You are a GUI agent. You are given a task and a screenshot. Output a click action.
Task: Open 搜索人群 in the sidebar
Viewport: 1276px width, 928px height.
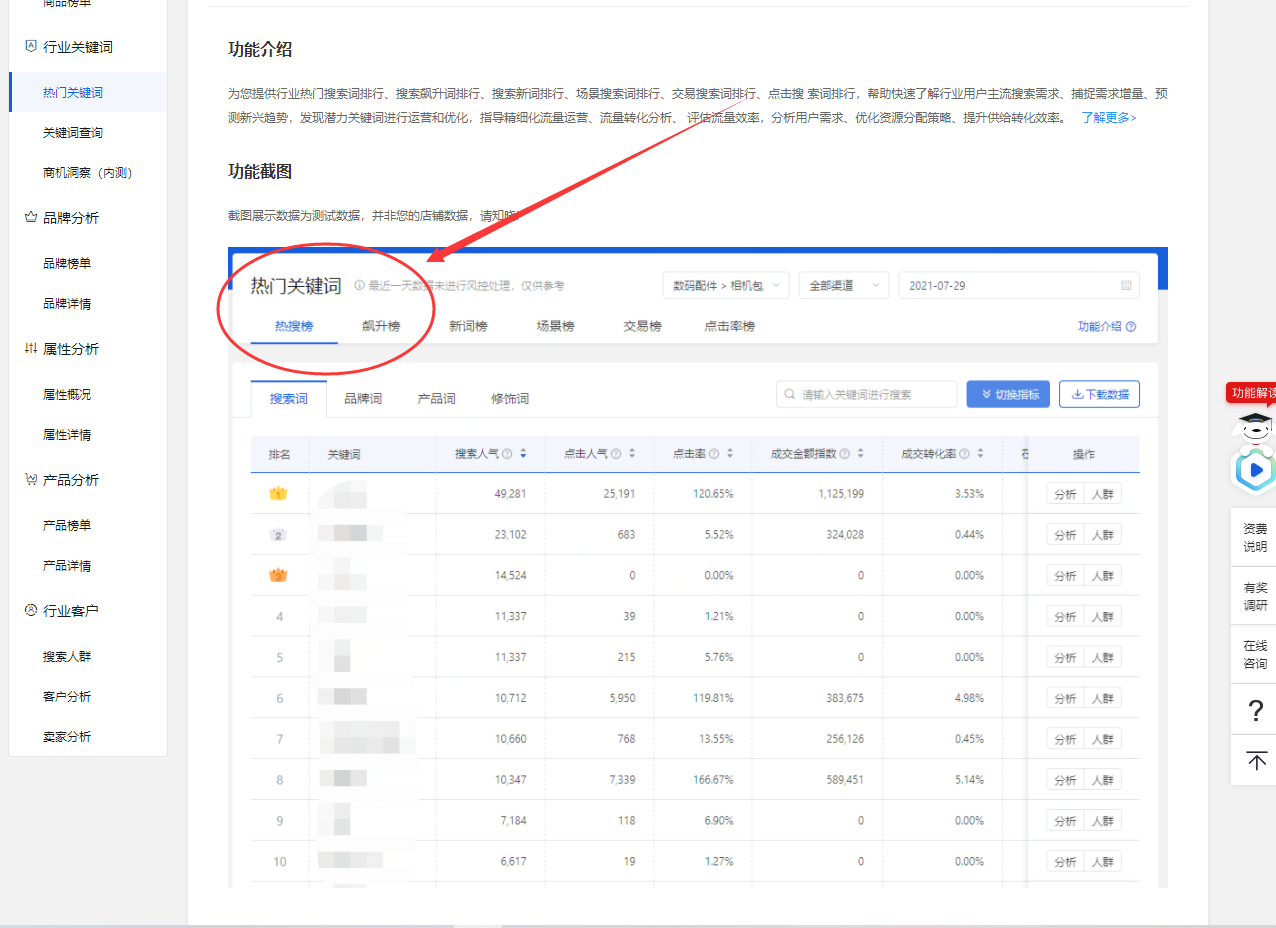click(x=67, y=656)
